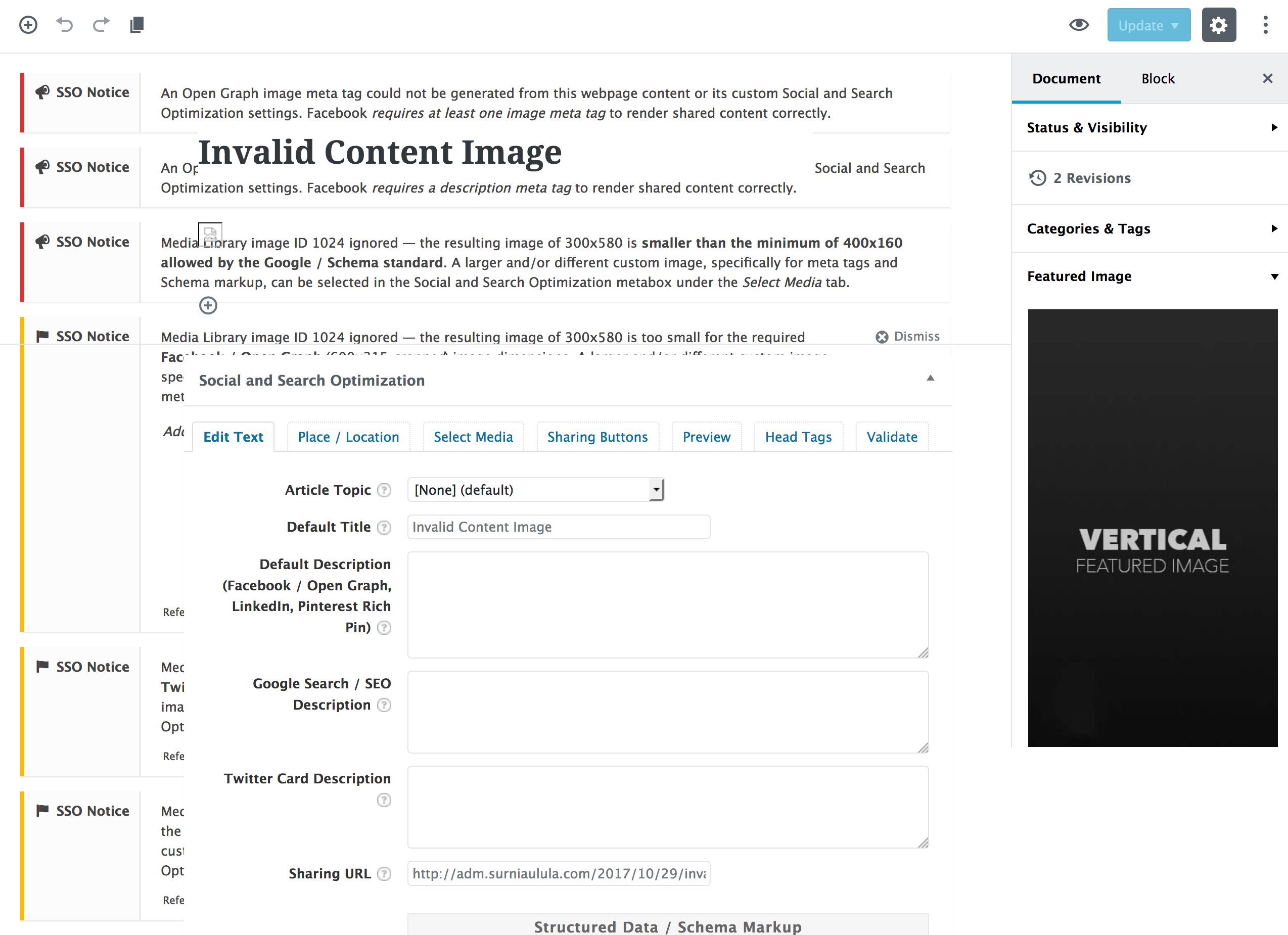Dismiss the Facebook image size SSO notice
This screenshot has height=935, width=1288.
pos(907,336)
